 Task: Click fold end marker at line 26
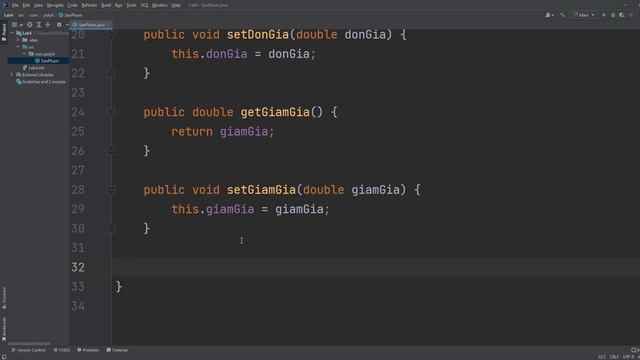(x=111, y=151)
